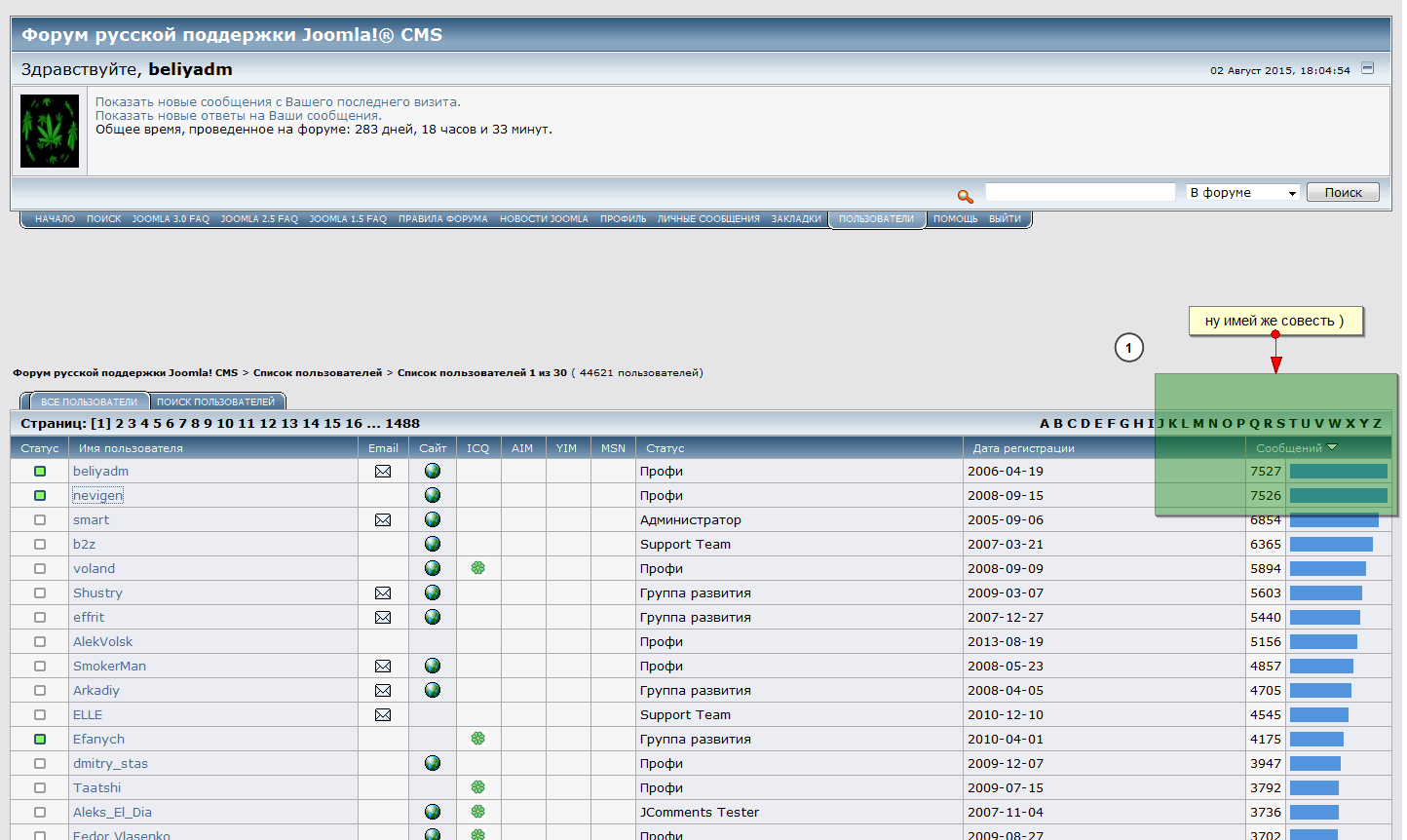This screenshot has width=1407, height=840.
Task: Sort by 'Дата регистрации' column header
Action: (x=1024, y=448)
